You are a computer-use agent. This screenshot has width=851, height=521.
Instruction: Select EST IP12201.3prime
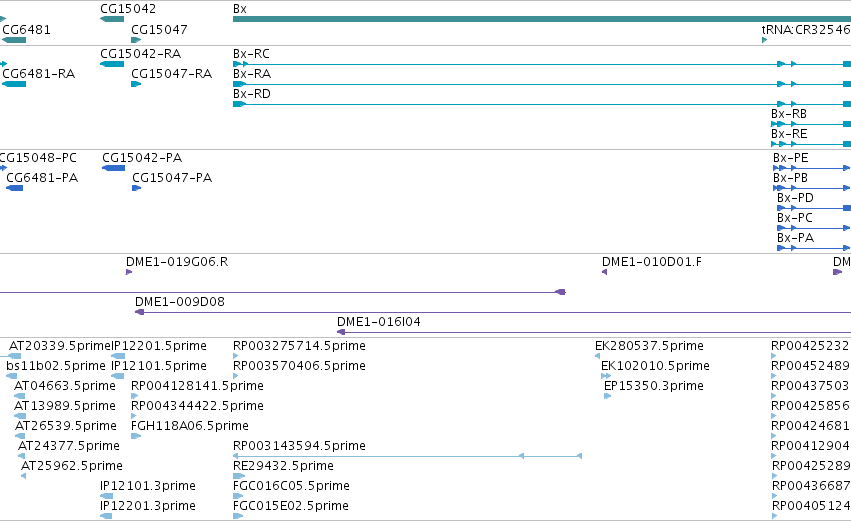(x=148, y=507)
